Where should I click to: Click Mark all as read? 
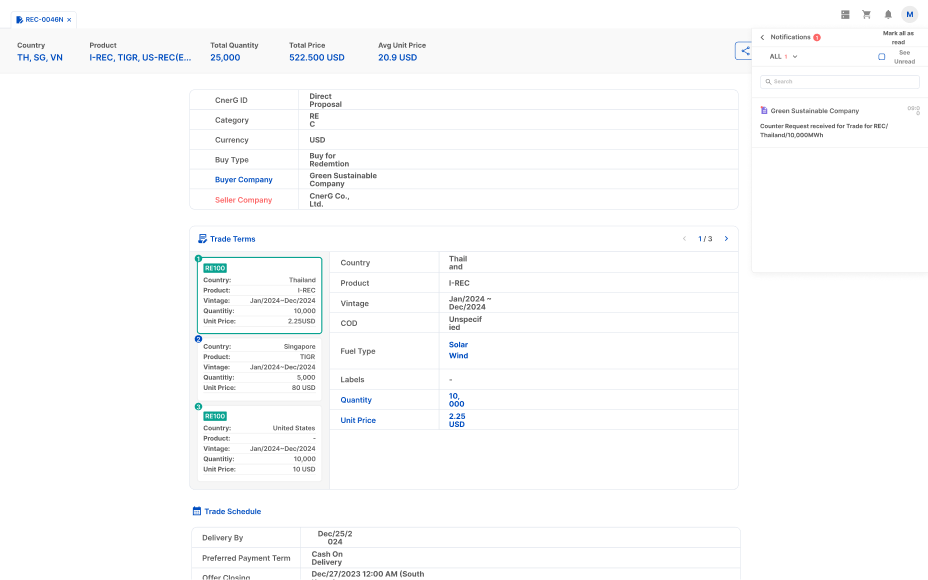coord(897,37)
